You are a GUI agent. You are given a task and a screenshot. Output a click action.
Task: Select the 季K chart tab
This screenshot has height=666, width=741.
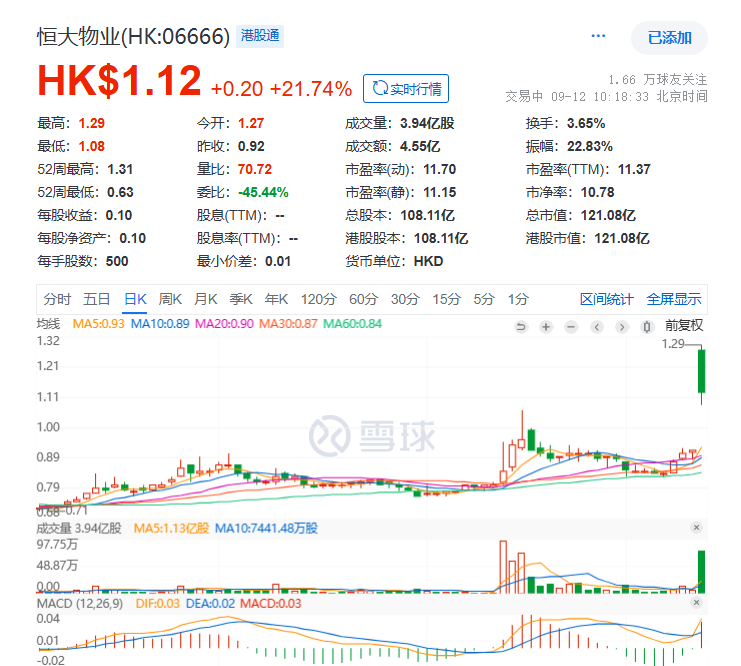point(241,299)
